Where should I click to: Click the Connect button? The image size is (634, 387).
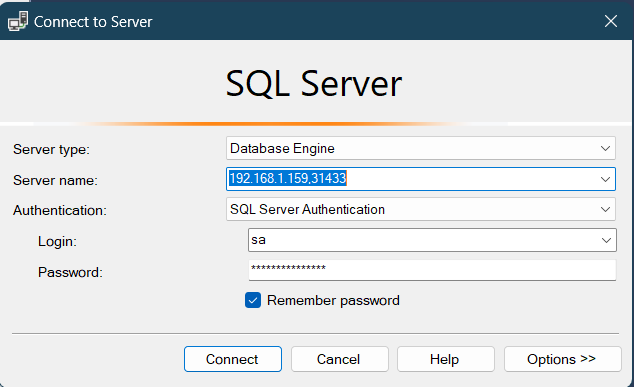coord(233,359)
